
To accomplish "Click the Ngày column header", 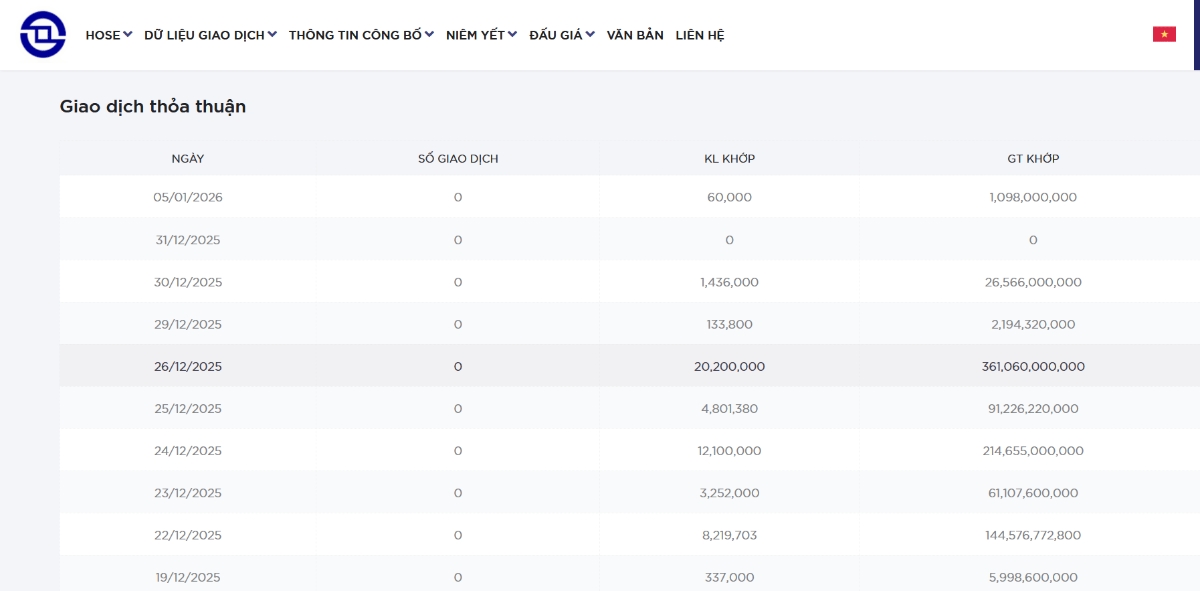I will (188, 158).
